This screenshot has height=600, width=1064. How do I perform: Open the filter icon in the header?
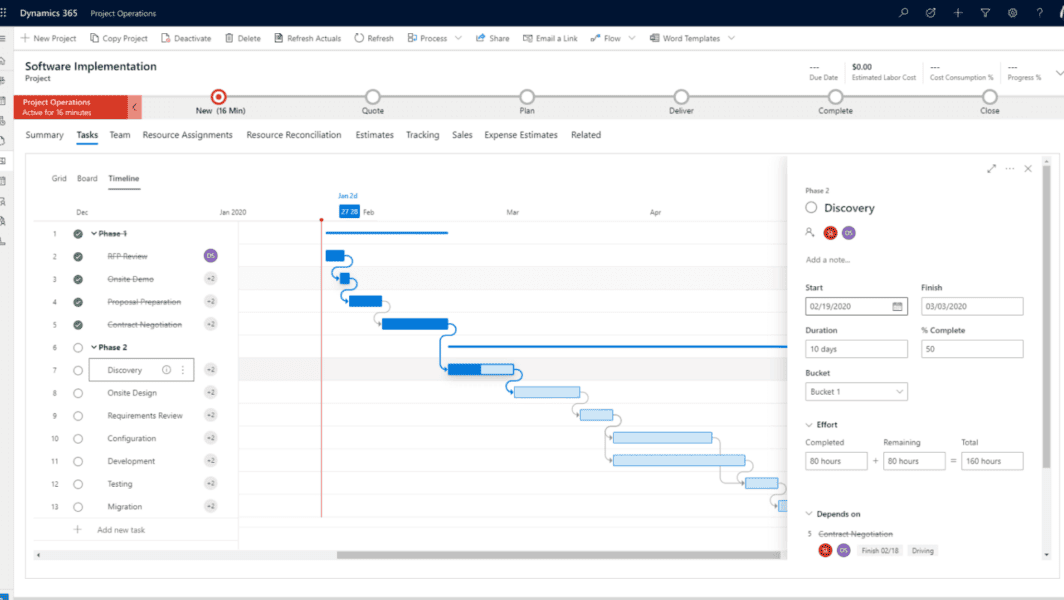tap(986, 13)
